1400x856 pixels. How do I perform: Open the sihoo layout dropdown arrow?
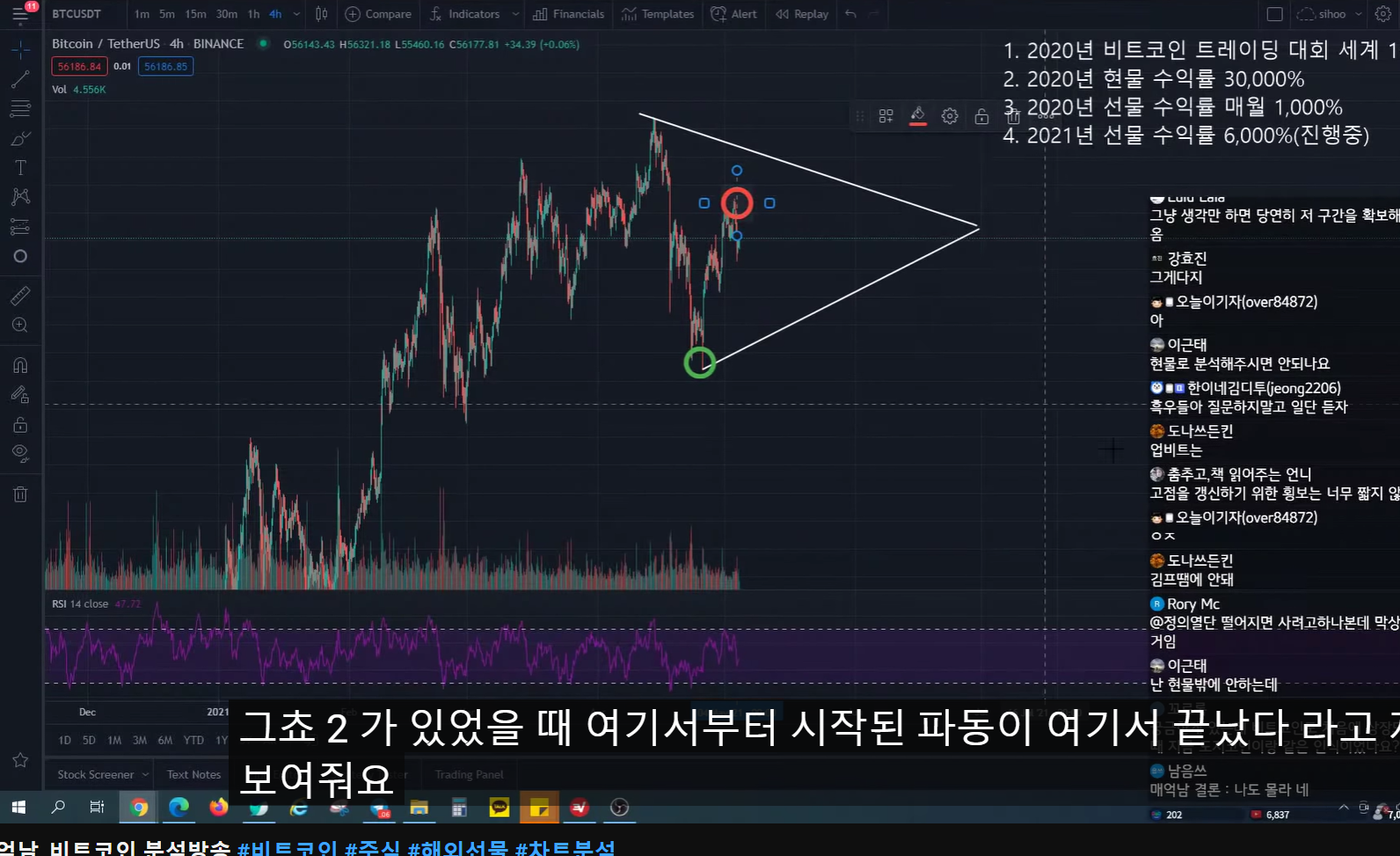[x=1359, y=14]
